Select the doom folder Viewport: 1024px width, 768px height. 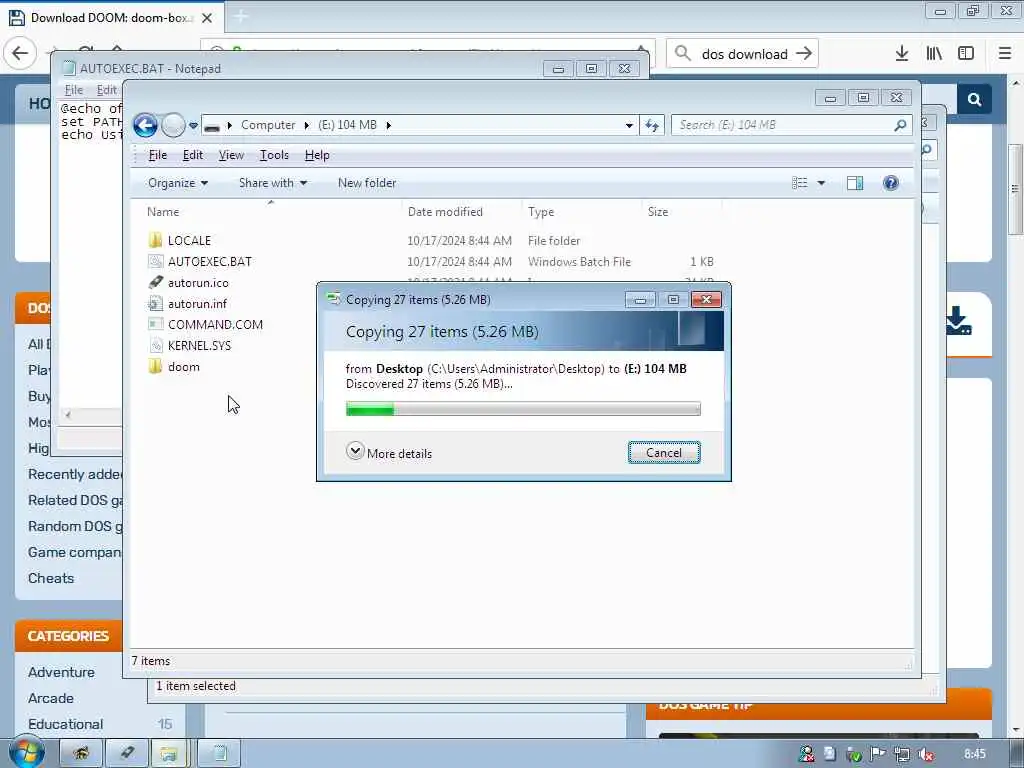pyautogui.click(x=184, y=367)
